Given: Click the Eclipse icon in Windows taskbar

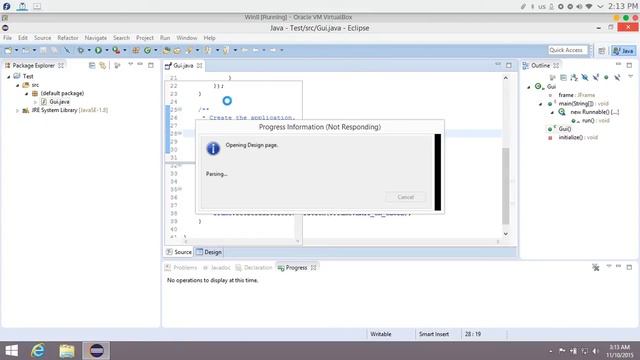Looking at the screenshot, I should [x=96, y=351].
